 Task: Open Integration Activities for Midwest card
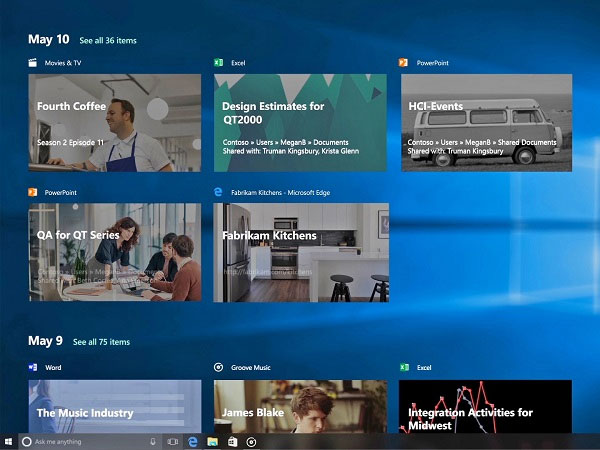[x=486, y=406]
